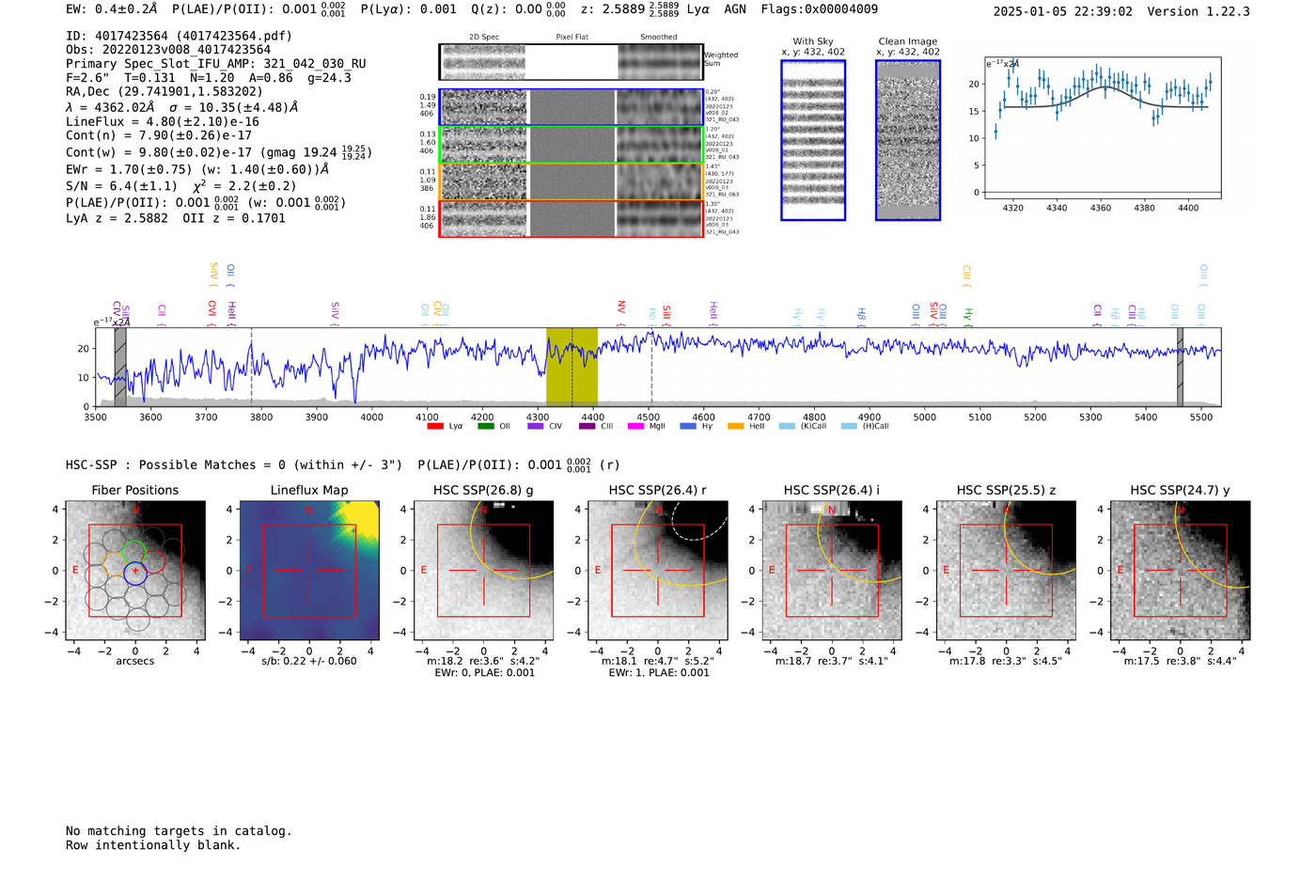The width and height of the screenshot is (1316, 896).
Task: Click the blue fiber circle in Fiber Positions
Action: pos(135,573)
